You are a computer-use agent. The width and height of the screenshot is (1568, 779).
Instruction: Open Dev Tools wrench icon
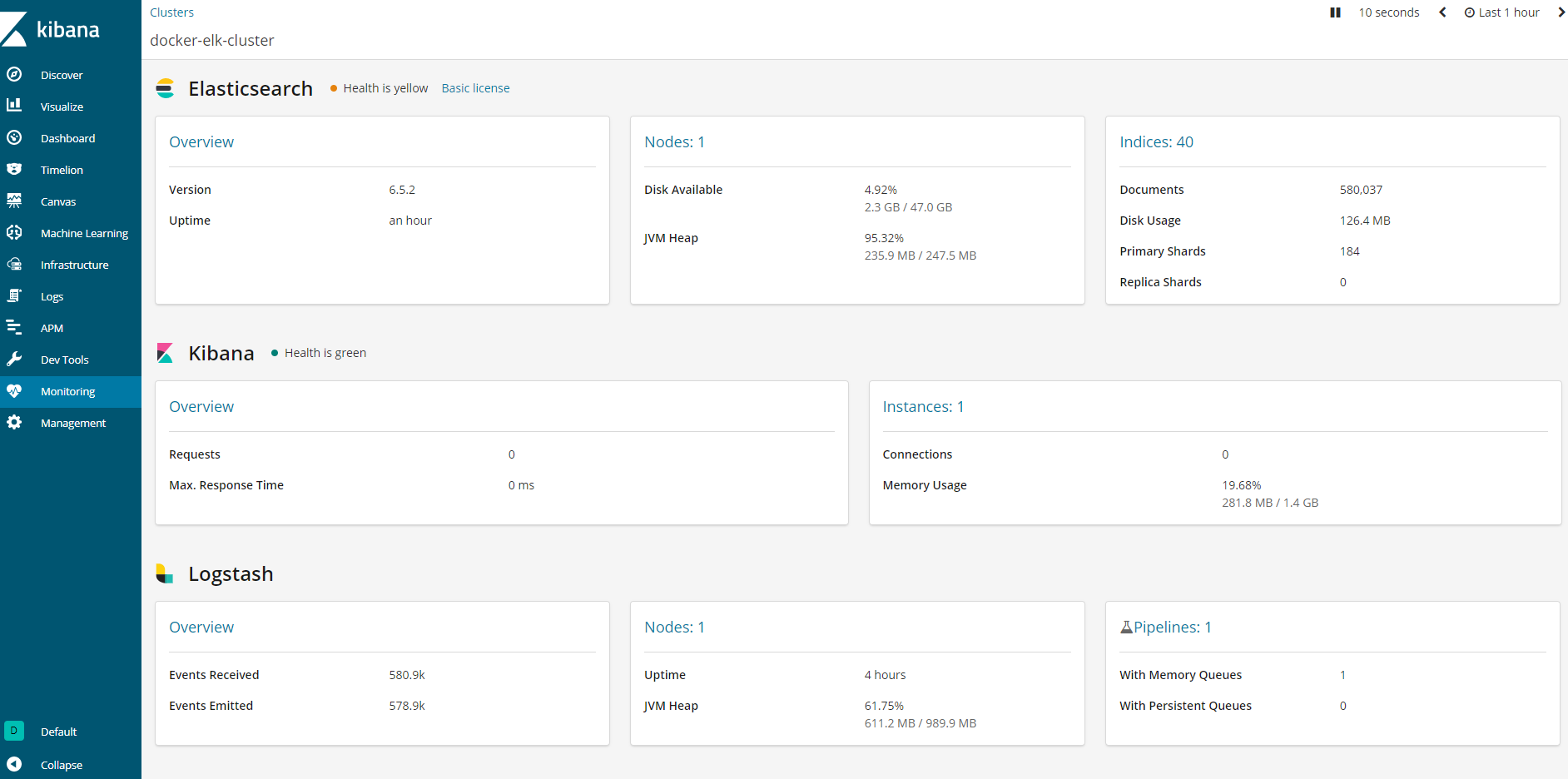14,359
